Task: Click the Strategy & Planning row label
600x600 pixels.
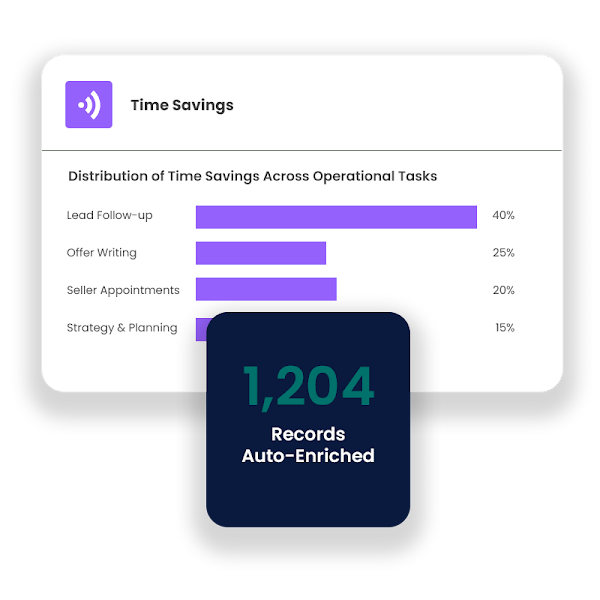Action: pyautogui.click(x=121, y=328)
